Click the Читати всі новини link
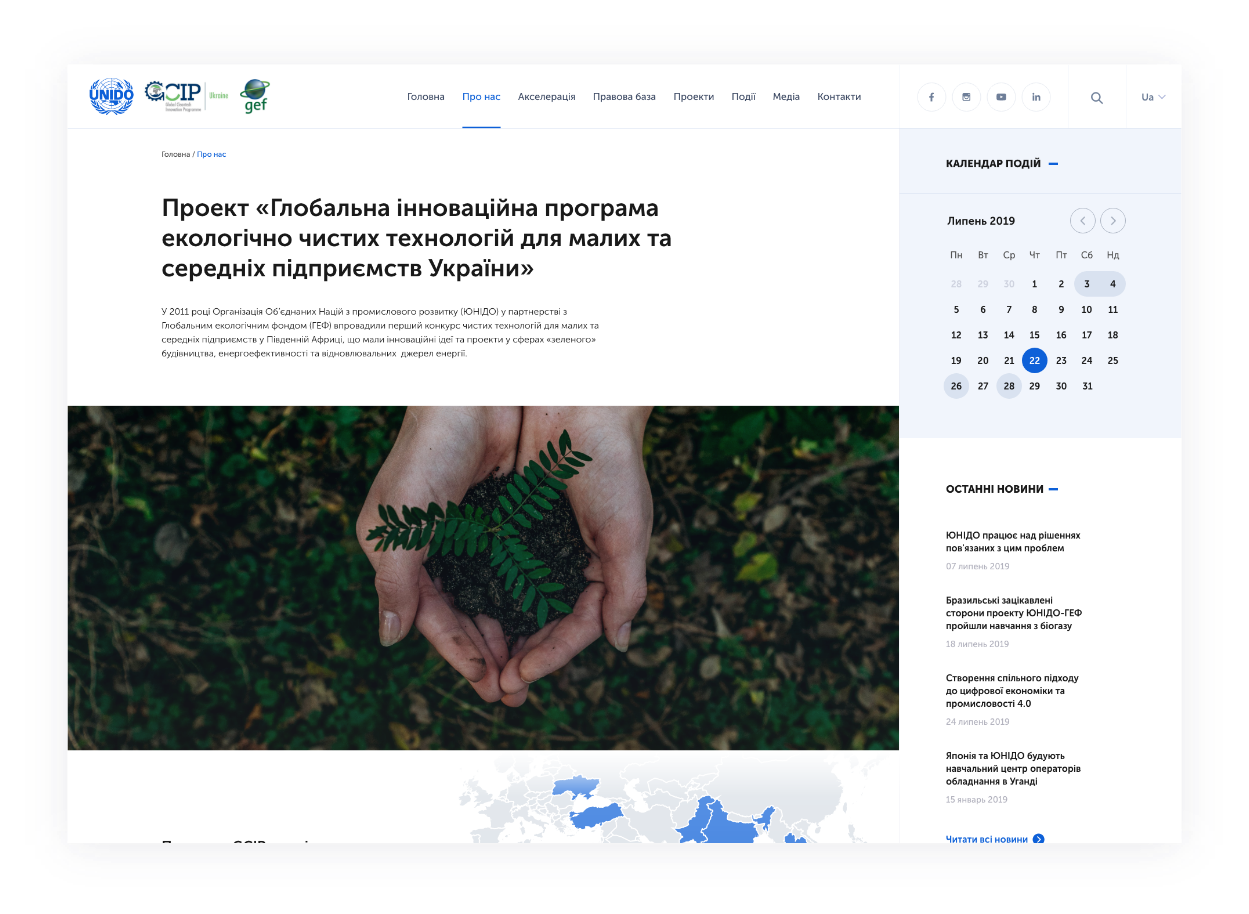This screenshot has width=1249, height=914. tap(986, 839)
